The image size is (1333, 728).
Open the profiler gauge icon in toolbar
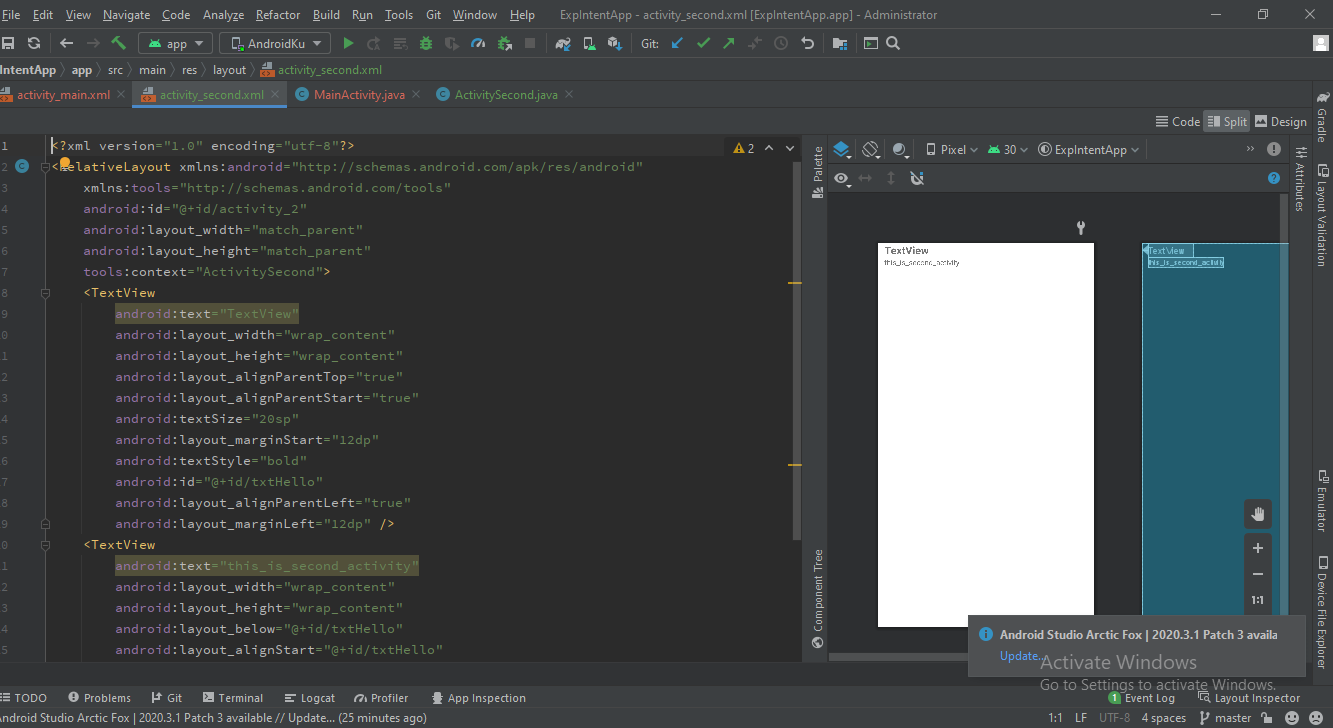point(478,43)
